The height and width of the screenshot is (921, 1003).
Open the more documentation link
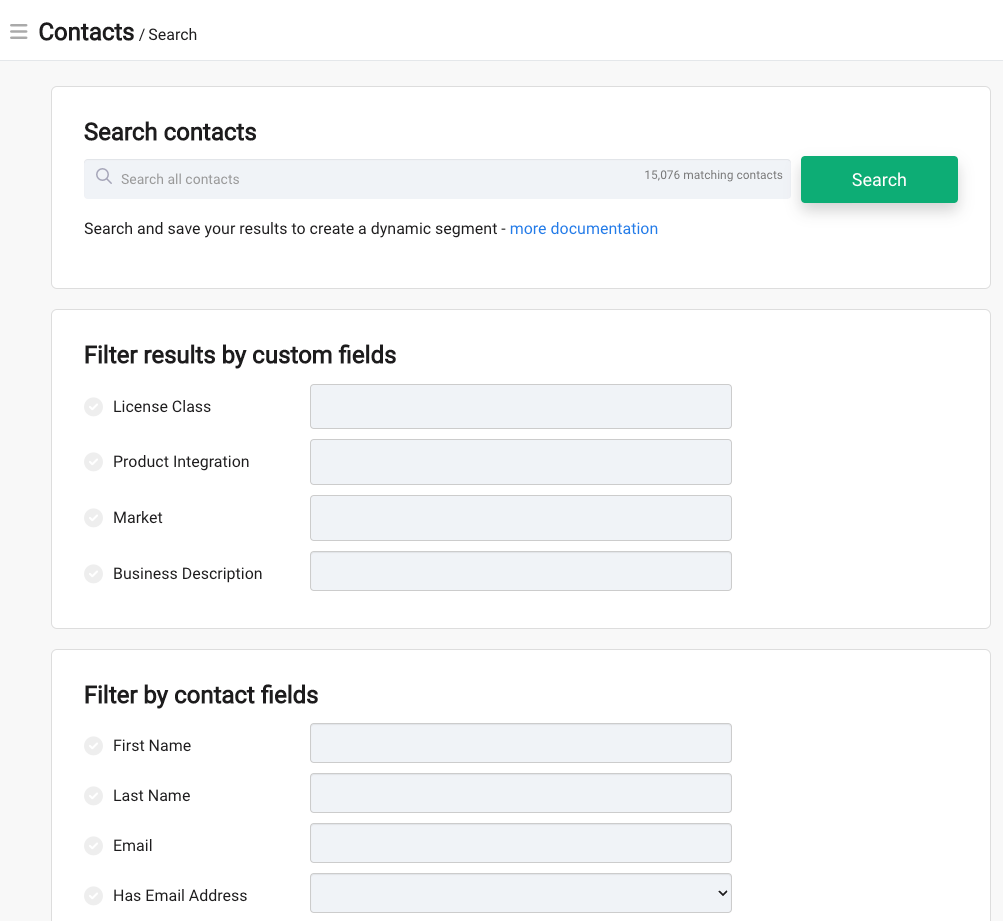click(583, 229)
